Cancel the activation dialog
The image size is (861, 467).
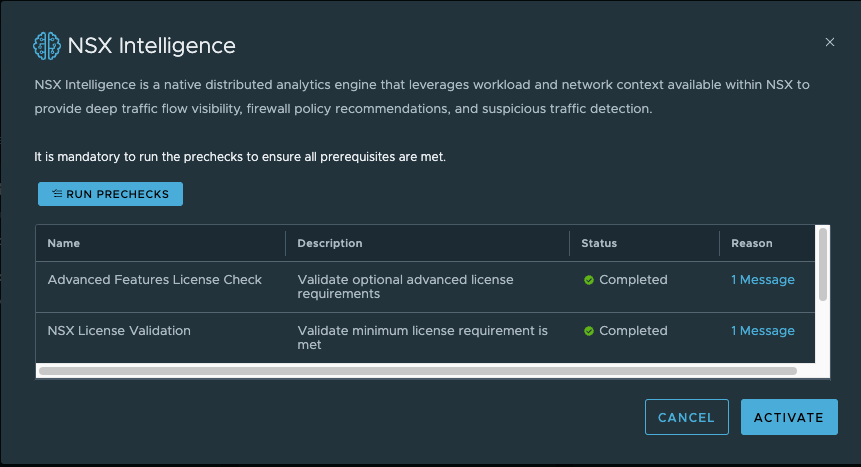pos(686,417)
